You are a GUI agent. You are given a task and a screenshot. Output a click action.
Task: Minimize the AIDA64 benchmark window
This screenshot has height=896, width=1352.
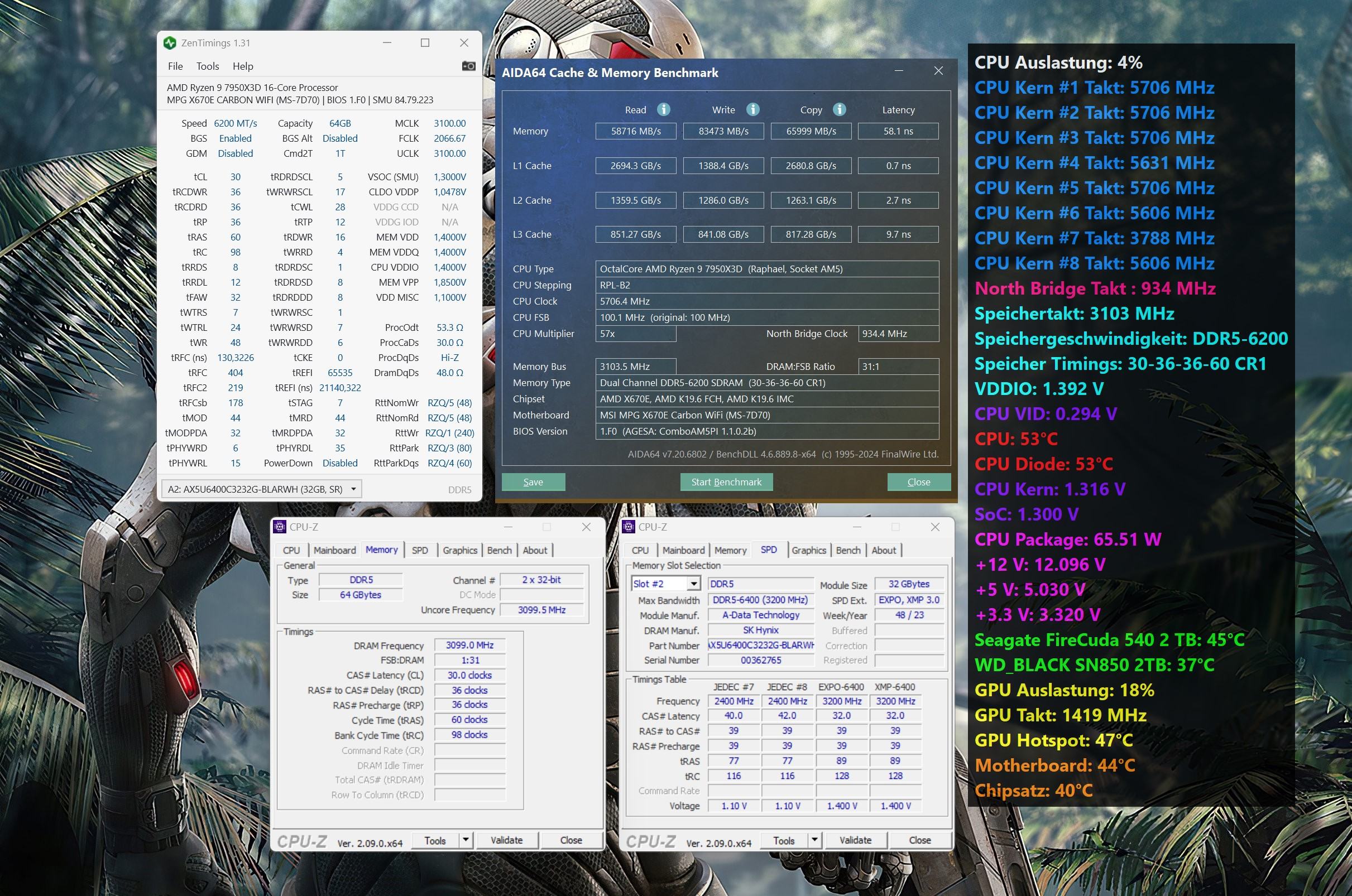(899, 71)
